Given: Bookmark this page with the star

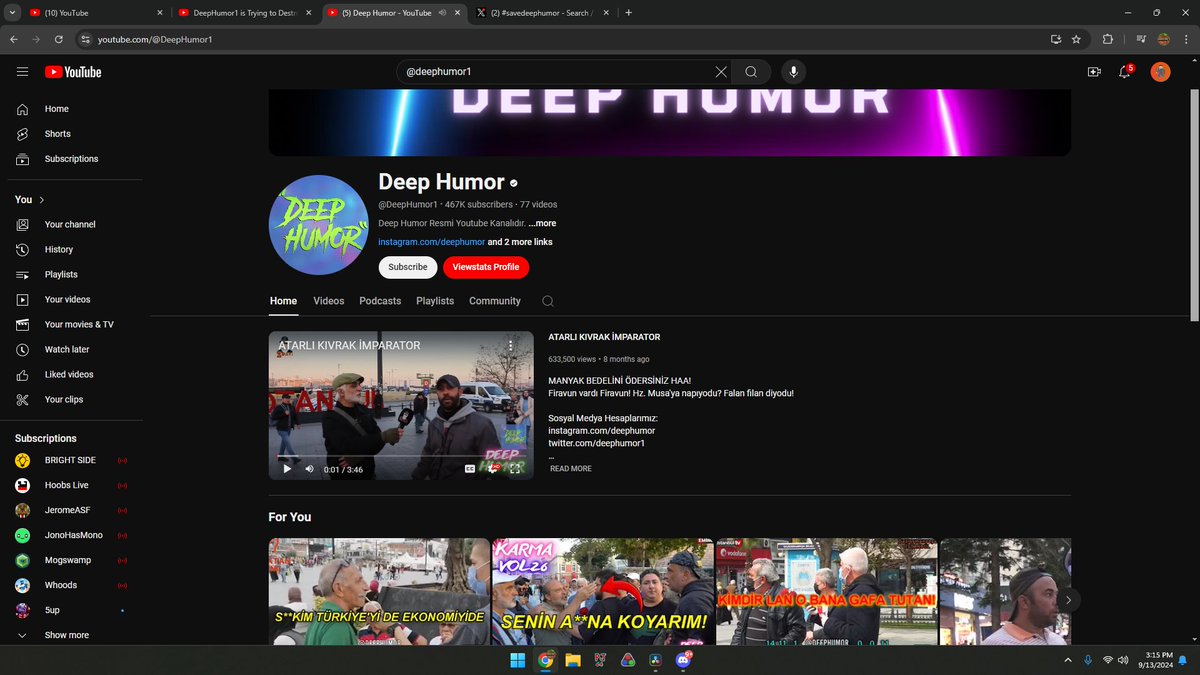Looking at the screenshot, I should click(1076, 39).
